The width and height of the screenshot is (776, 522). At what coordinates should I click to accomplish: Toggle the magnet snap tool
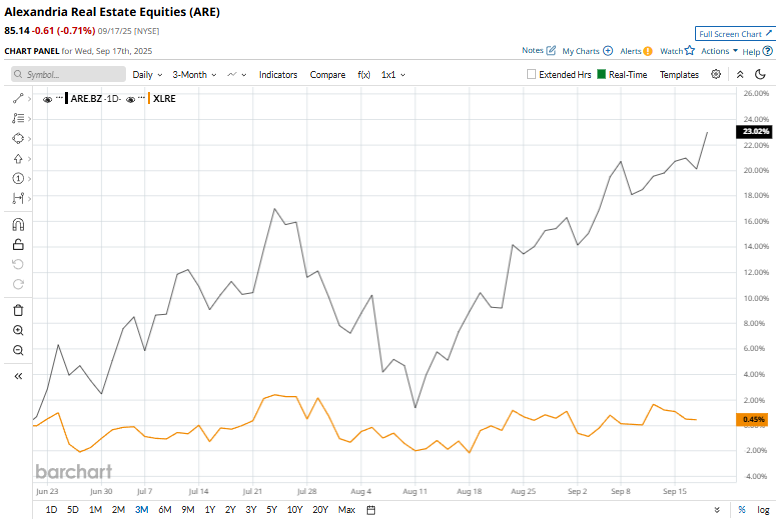[x=18, y=225]
